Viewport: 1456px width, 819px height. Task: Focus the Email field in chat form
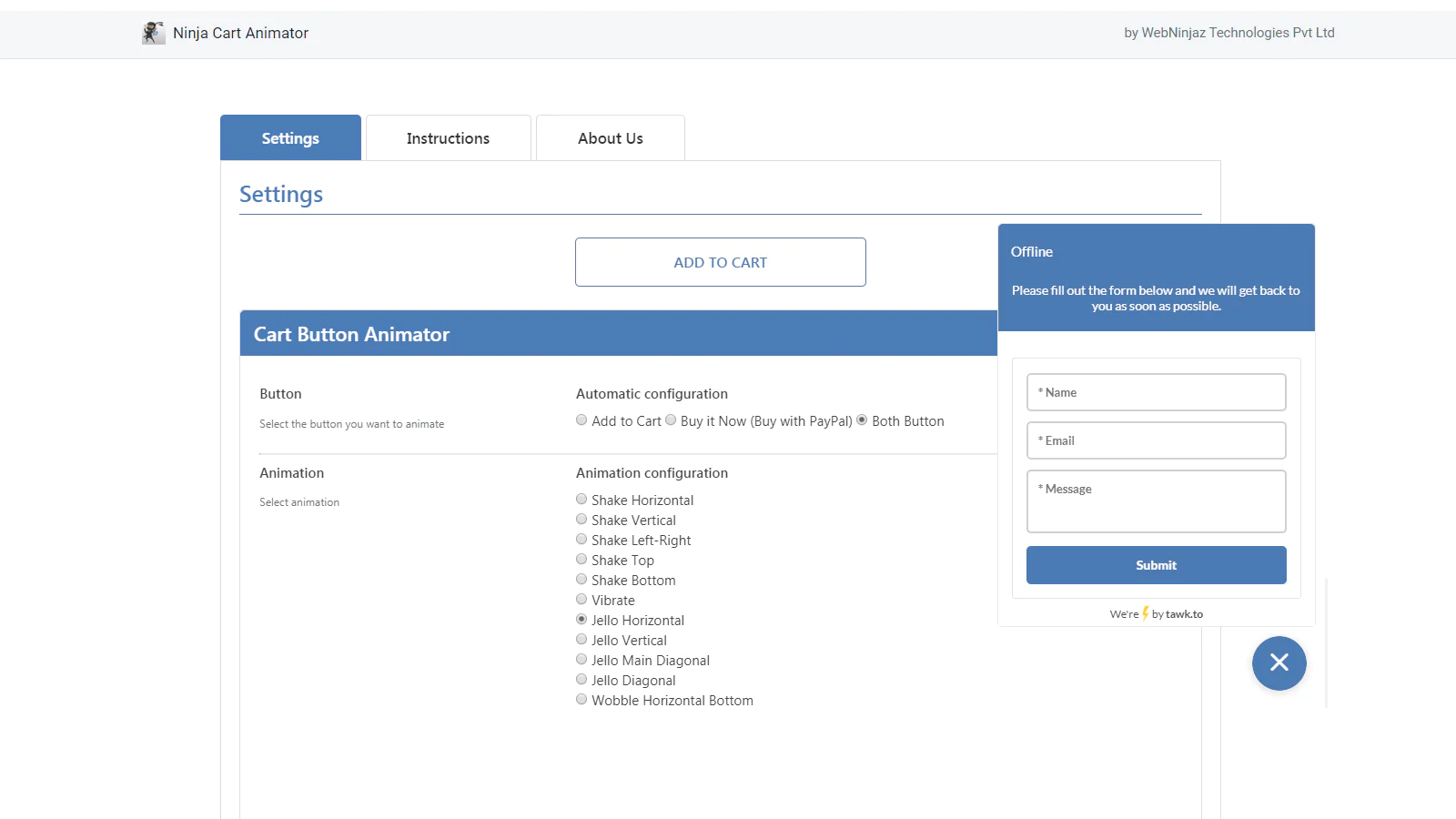click(1156, 440)
